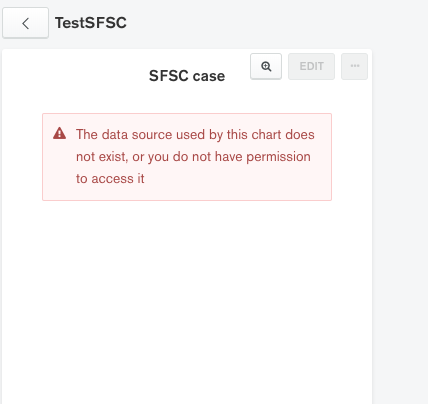Viewport: 428px width, 404px height.
Task: Click the word 'case' in the chart title
Action: point(209,76)
